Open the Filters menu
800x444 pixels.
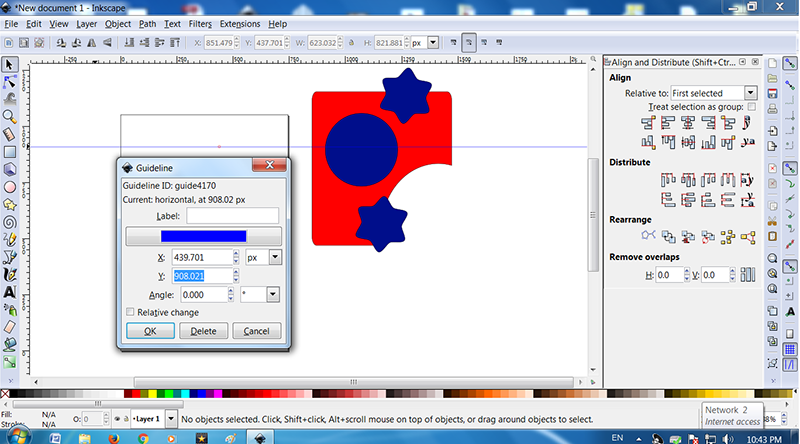click(x=200, y=24)
